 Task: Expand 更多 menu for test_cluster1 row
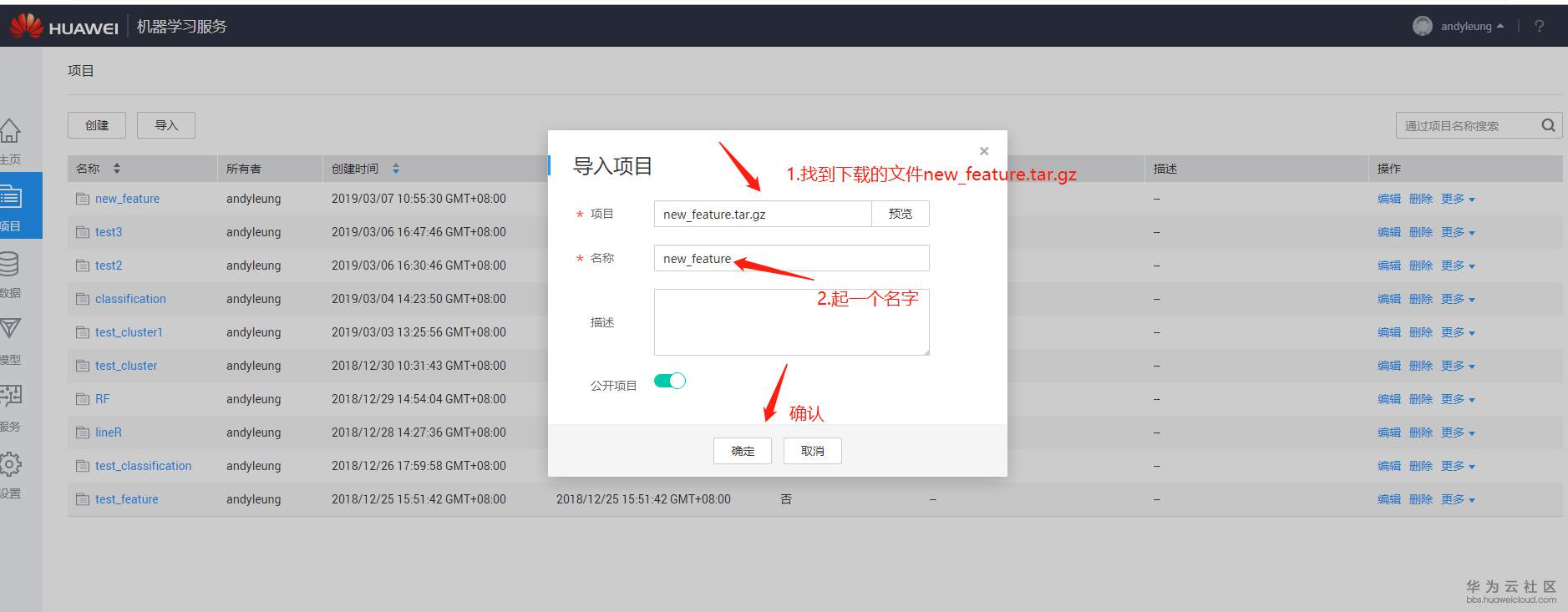coord(1458,332)
